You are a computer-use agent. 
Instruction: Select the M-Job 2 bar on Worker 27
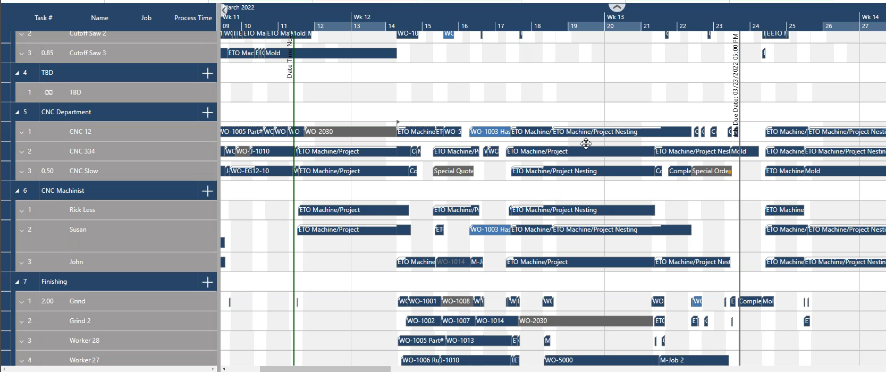694,360
